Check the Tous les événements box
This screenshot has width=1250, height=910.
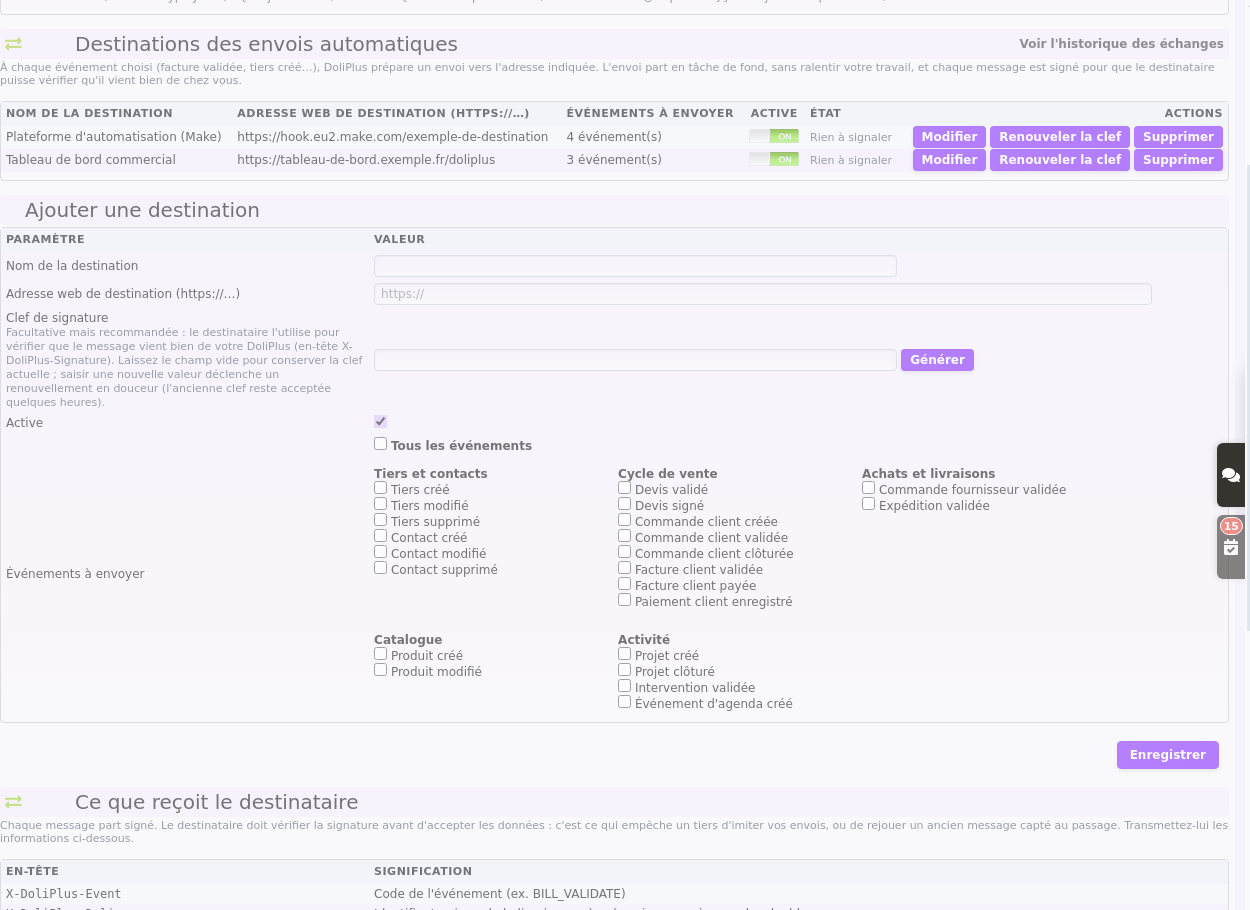pos(380,444)
